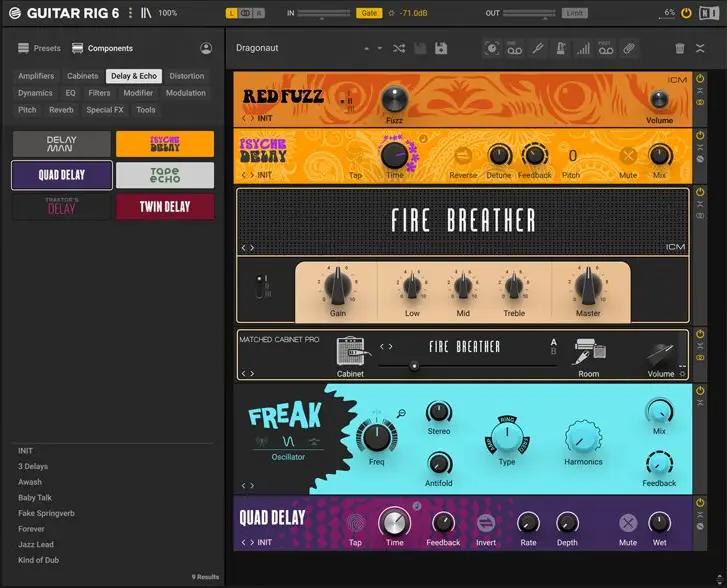
Task: Open the user account profile icon
Action: click(x=206, y=48)
